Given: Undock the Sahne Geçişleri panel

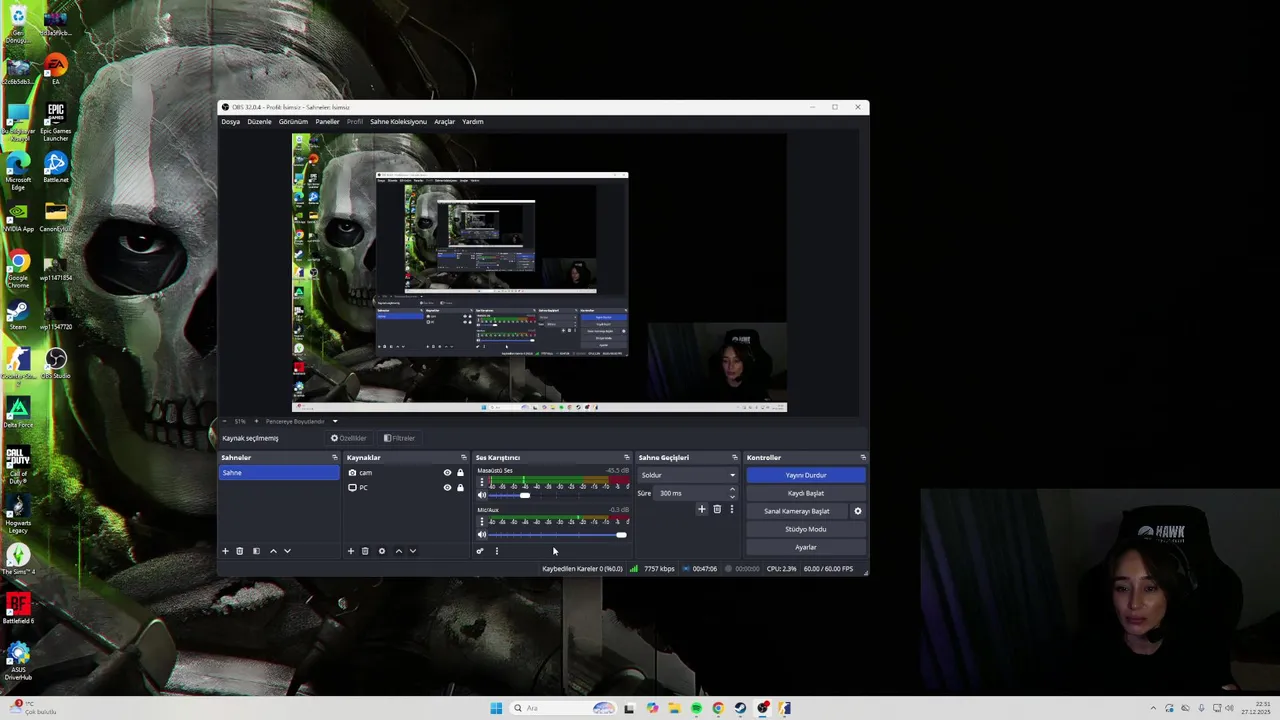Looking at the screenshot, I should point(734,458).
